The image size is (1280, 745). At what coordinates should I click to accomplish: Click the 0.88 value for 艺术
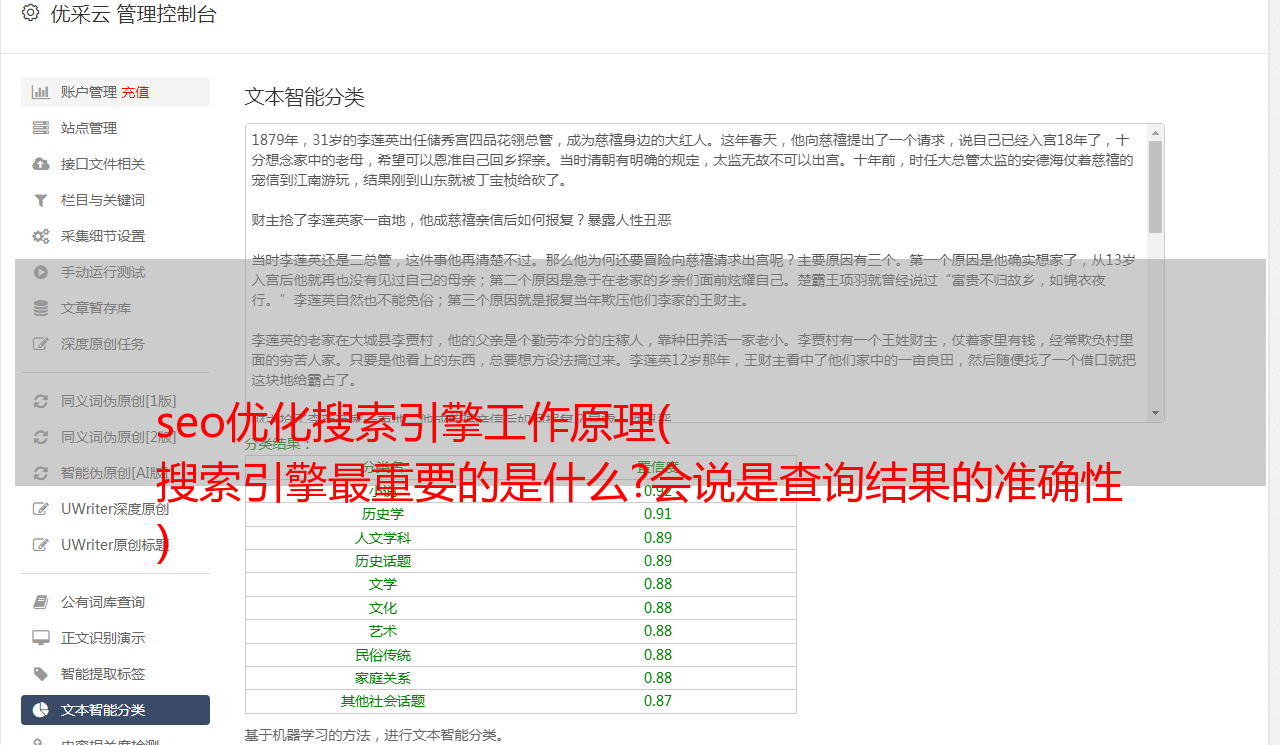point(658,631)
